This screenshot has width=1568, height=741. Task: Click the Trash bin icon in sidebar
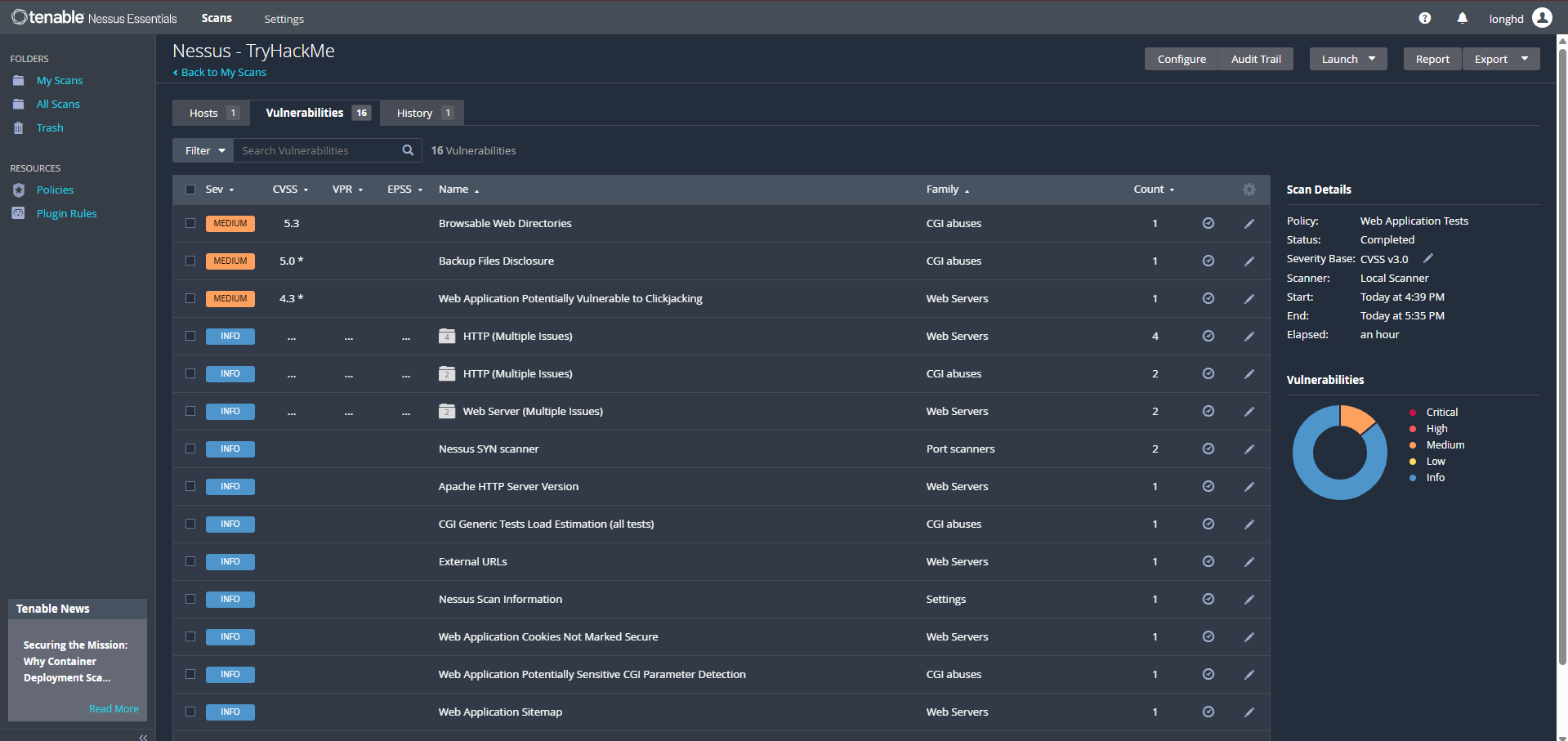19,127
